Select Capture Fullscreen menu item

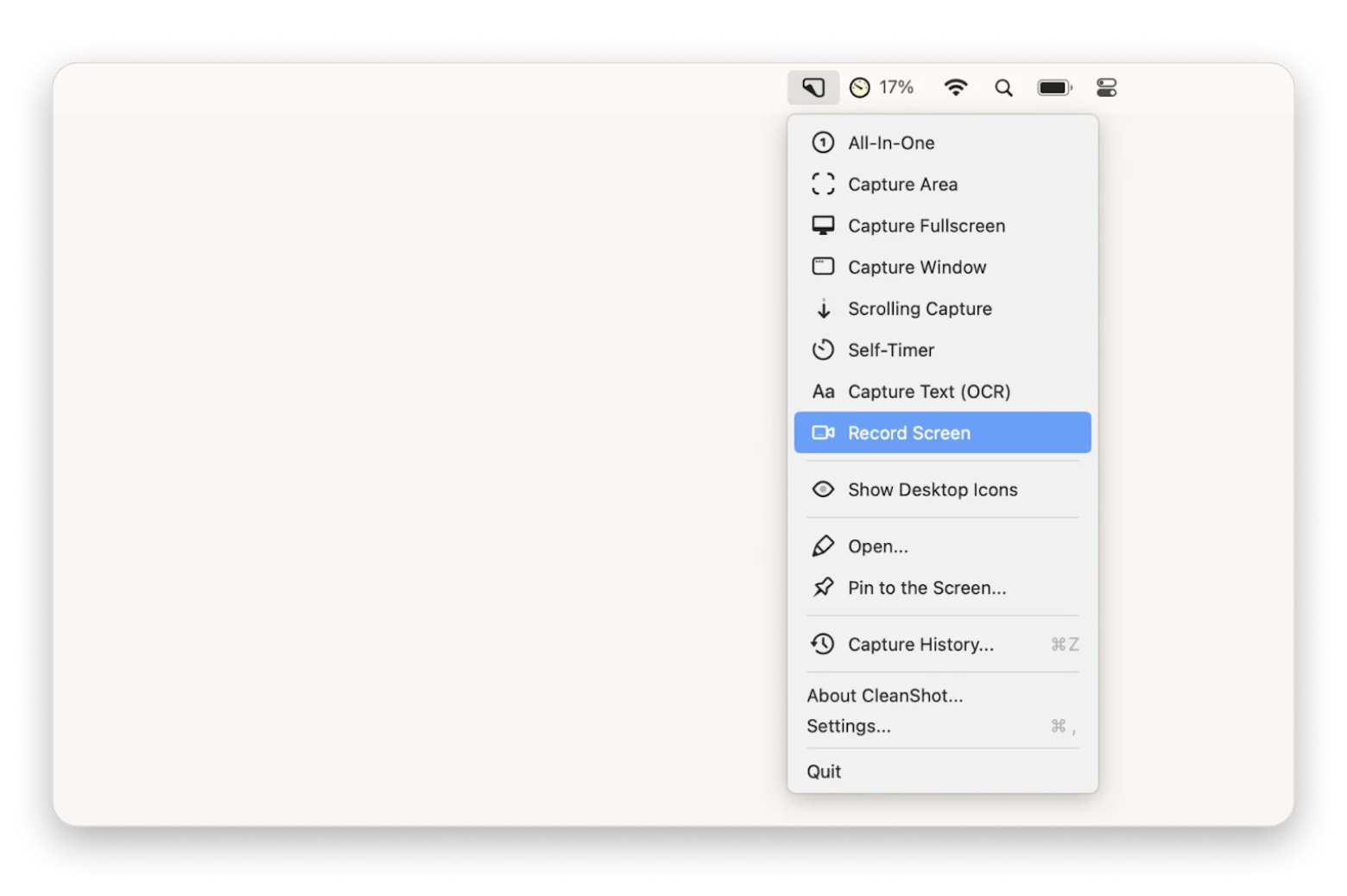[x=942, y=225]
